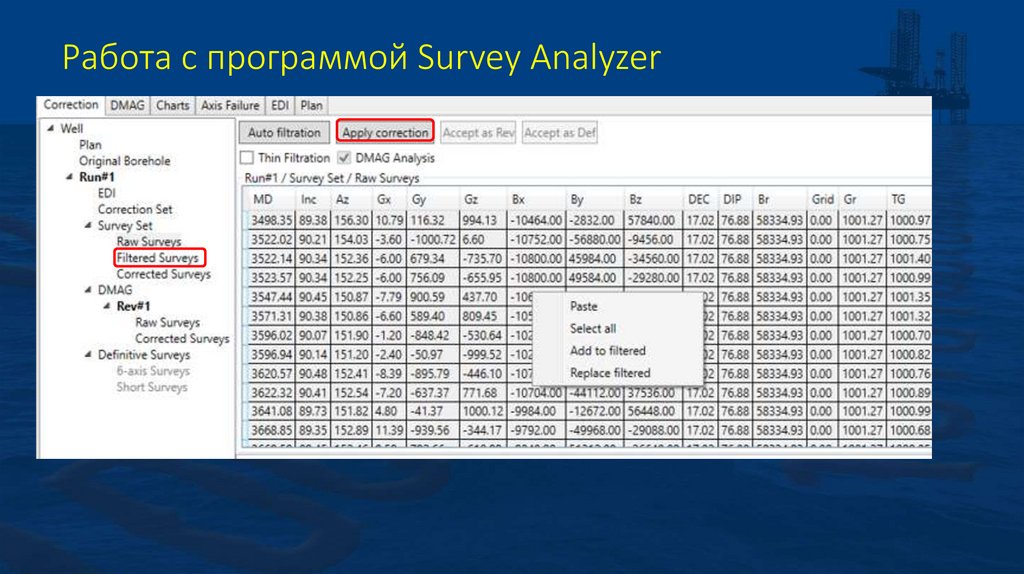Open the Charts tab

click(x=172, y=105)
